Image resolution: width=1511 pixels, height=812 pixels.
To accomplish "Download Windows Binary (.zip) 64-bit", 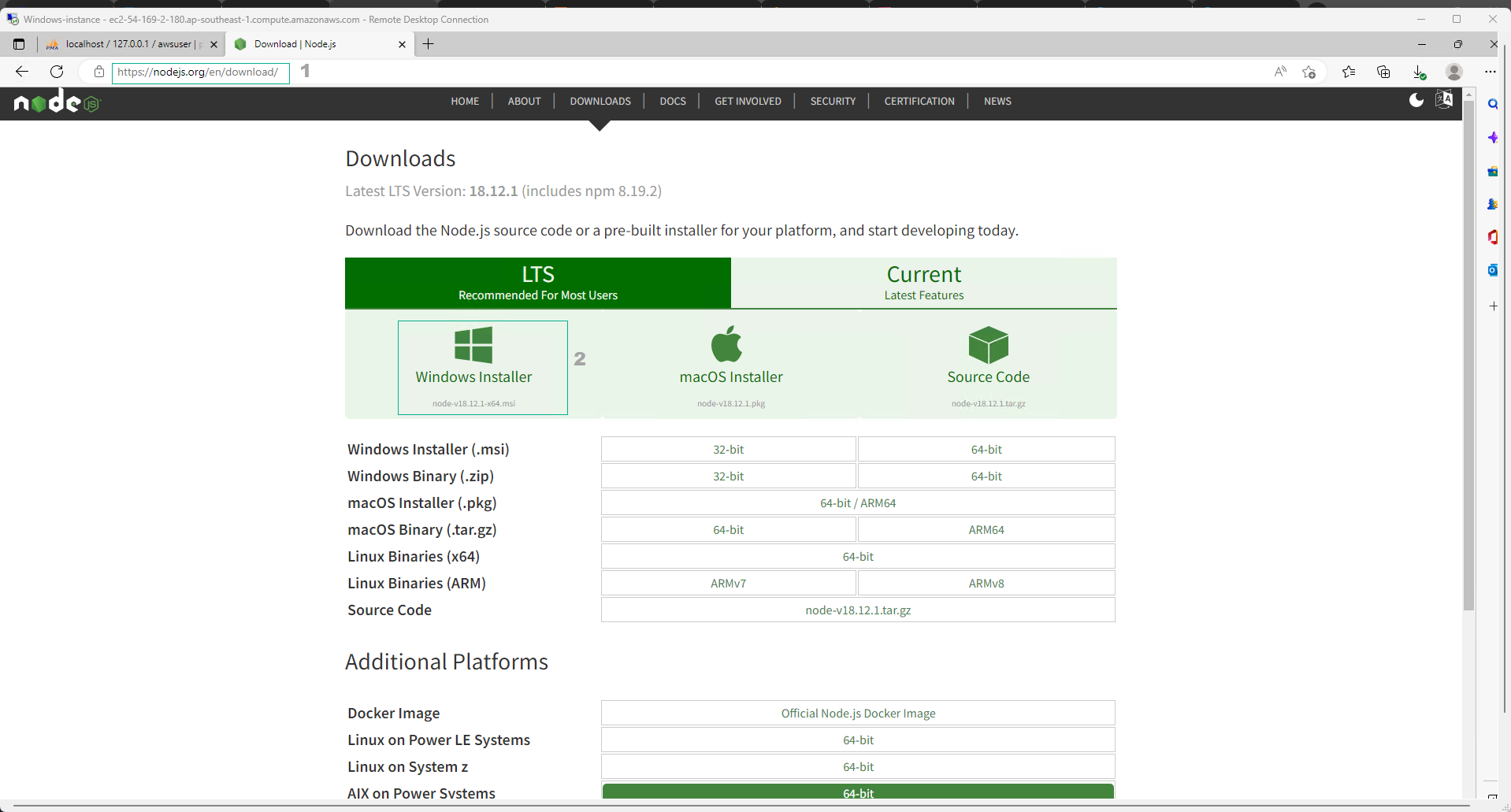I will click(986, 476).
